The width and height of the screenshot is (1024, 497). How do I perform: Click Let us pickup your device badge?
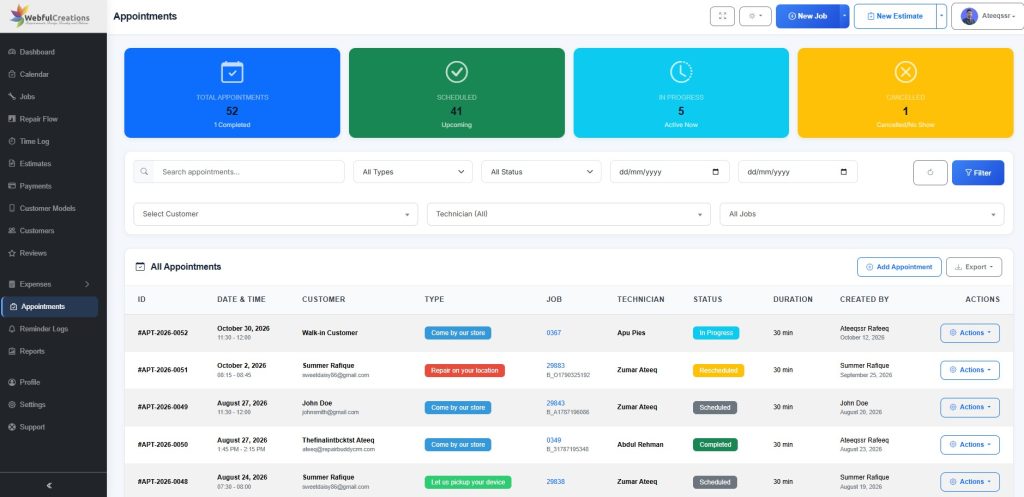(x=468, y=482)
